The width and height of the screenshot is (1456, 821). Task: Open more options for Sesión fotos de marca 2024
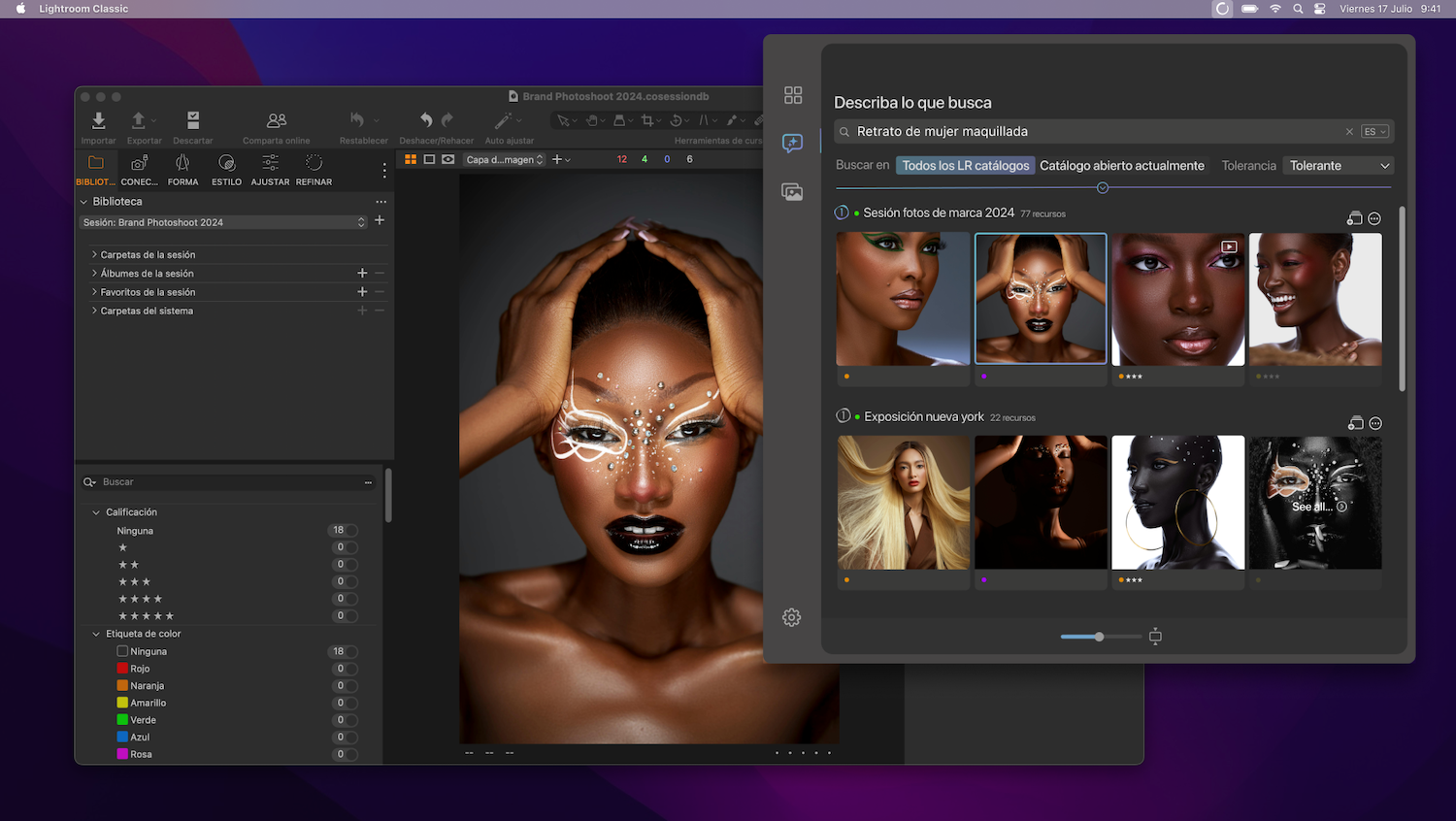click(x=1374, y=218)
